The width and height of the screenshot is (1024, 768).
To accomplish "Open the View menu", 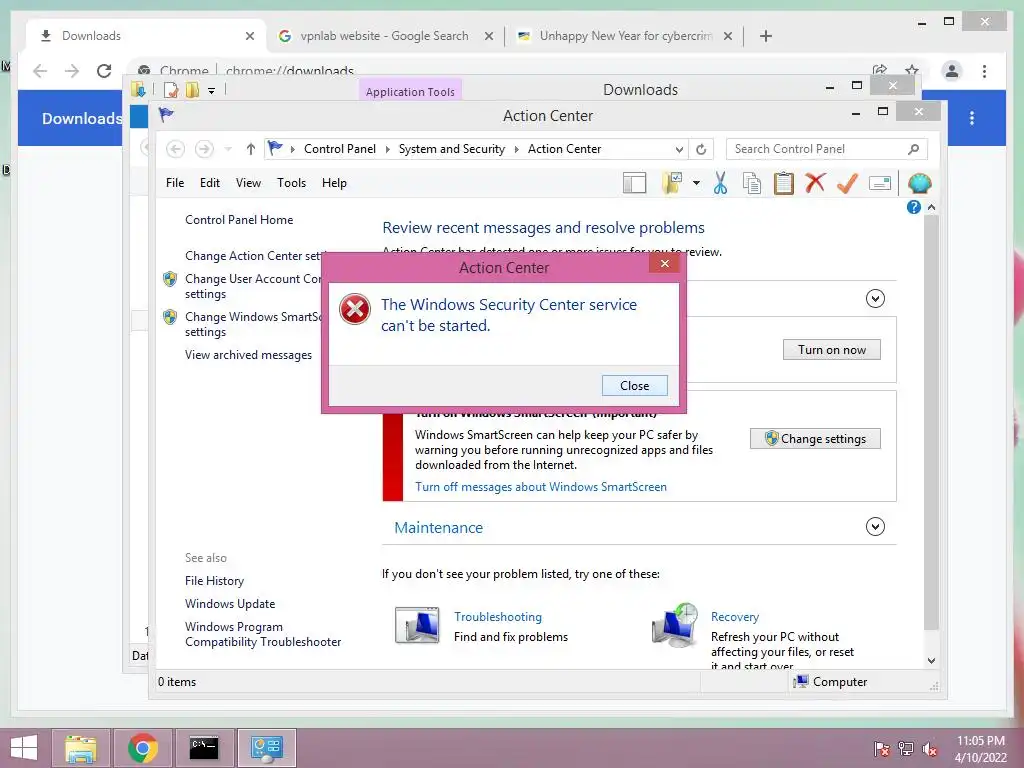I will (248, 183).
